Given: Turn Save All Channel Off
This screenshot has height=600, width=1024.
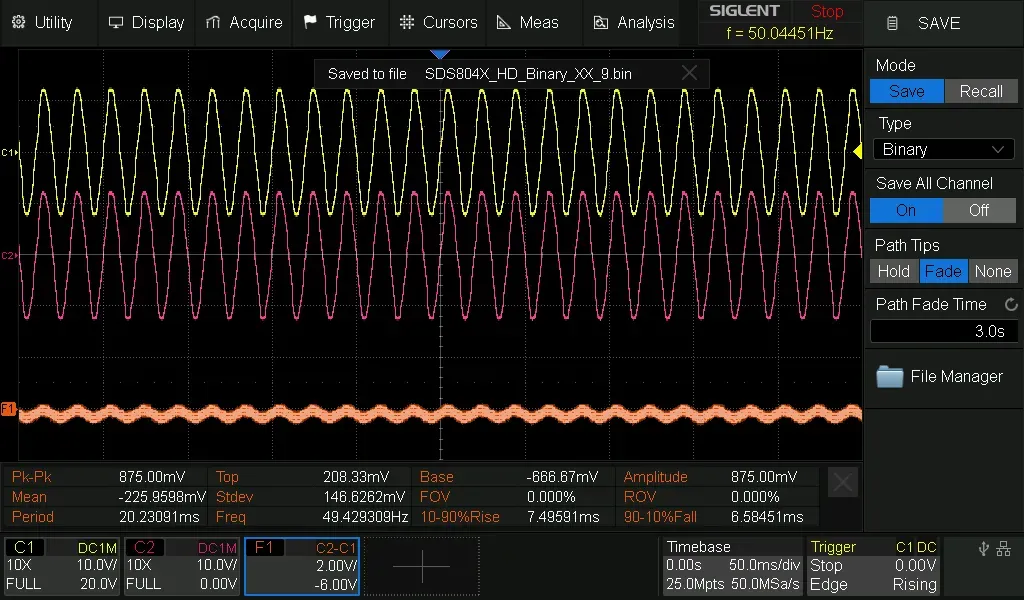Looking at the screenshot, I should pyautogui.click(x=979, y=210).
